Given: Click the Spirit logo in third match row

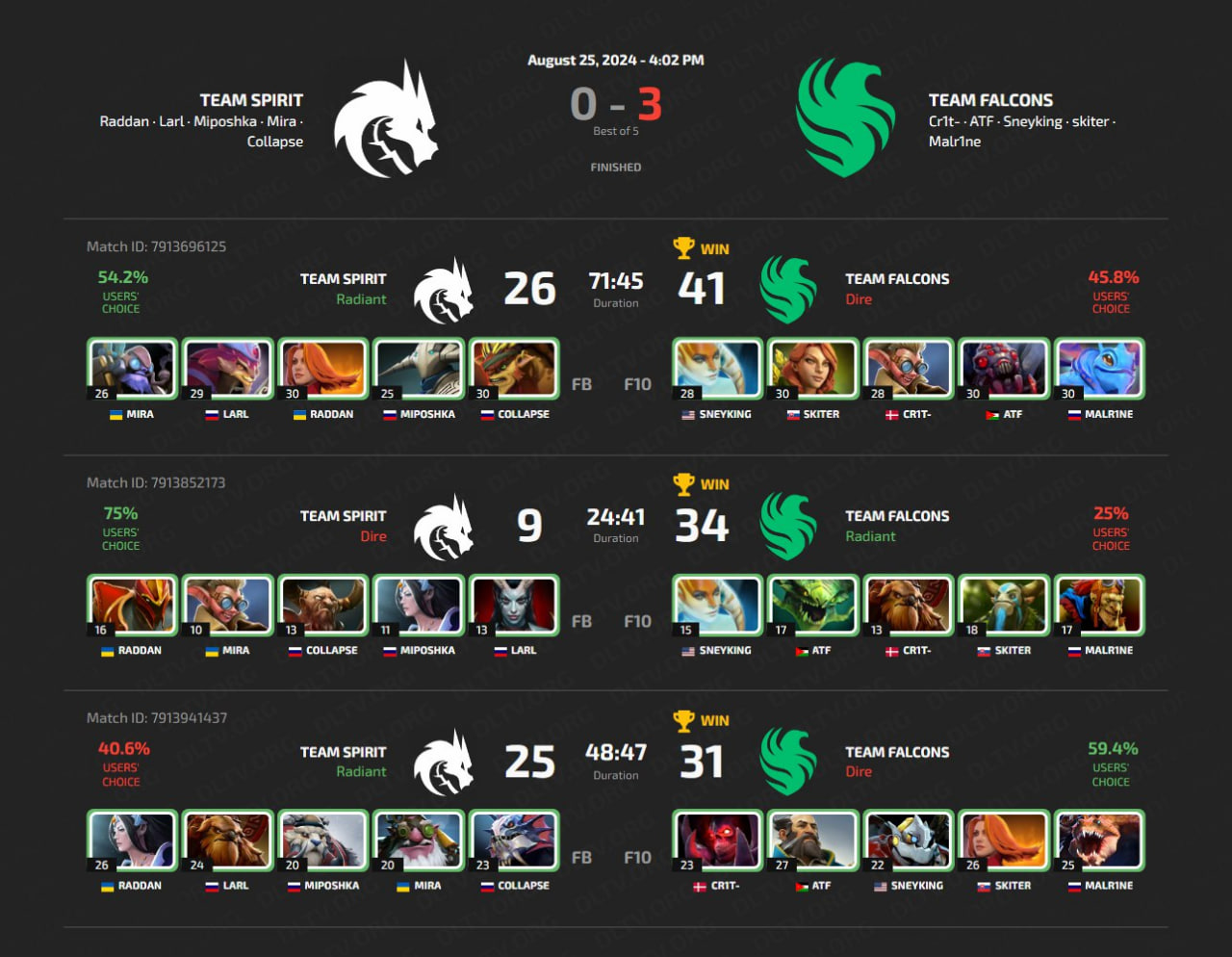Looking at the screenshot, I should (444, 763).
